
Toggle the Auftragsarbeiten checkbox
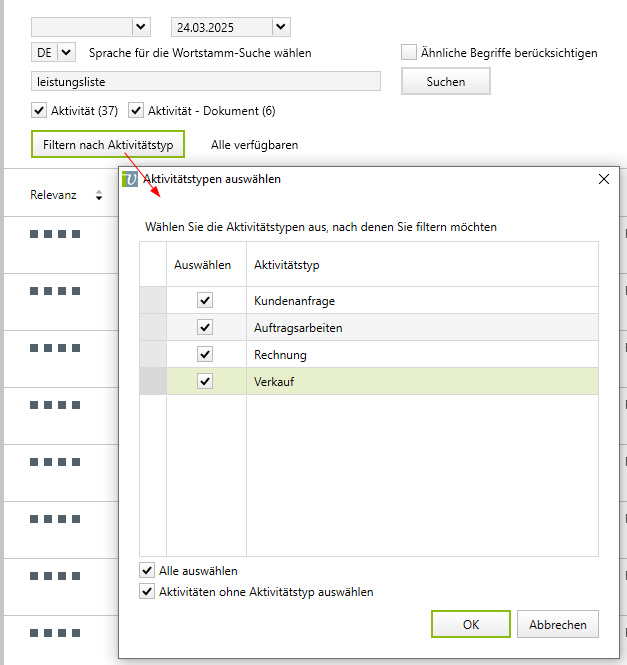click(205, 327)
